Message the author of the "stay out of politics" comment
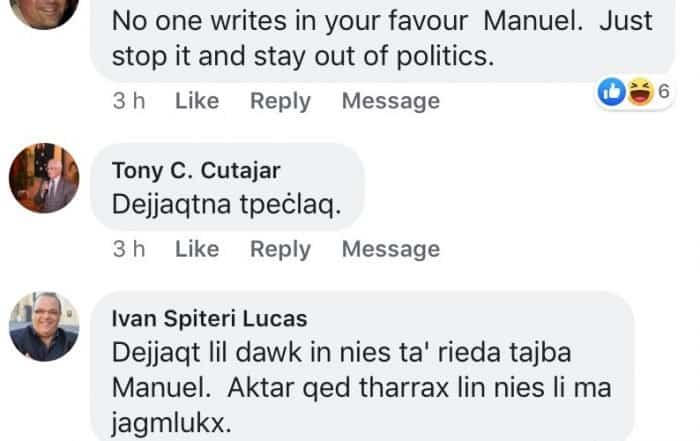The width and height of the screenshot is (700, 441). click(x=390, y=101)
